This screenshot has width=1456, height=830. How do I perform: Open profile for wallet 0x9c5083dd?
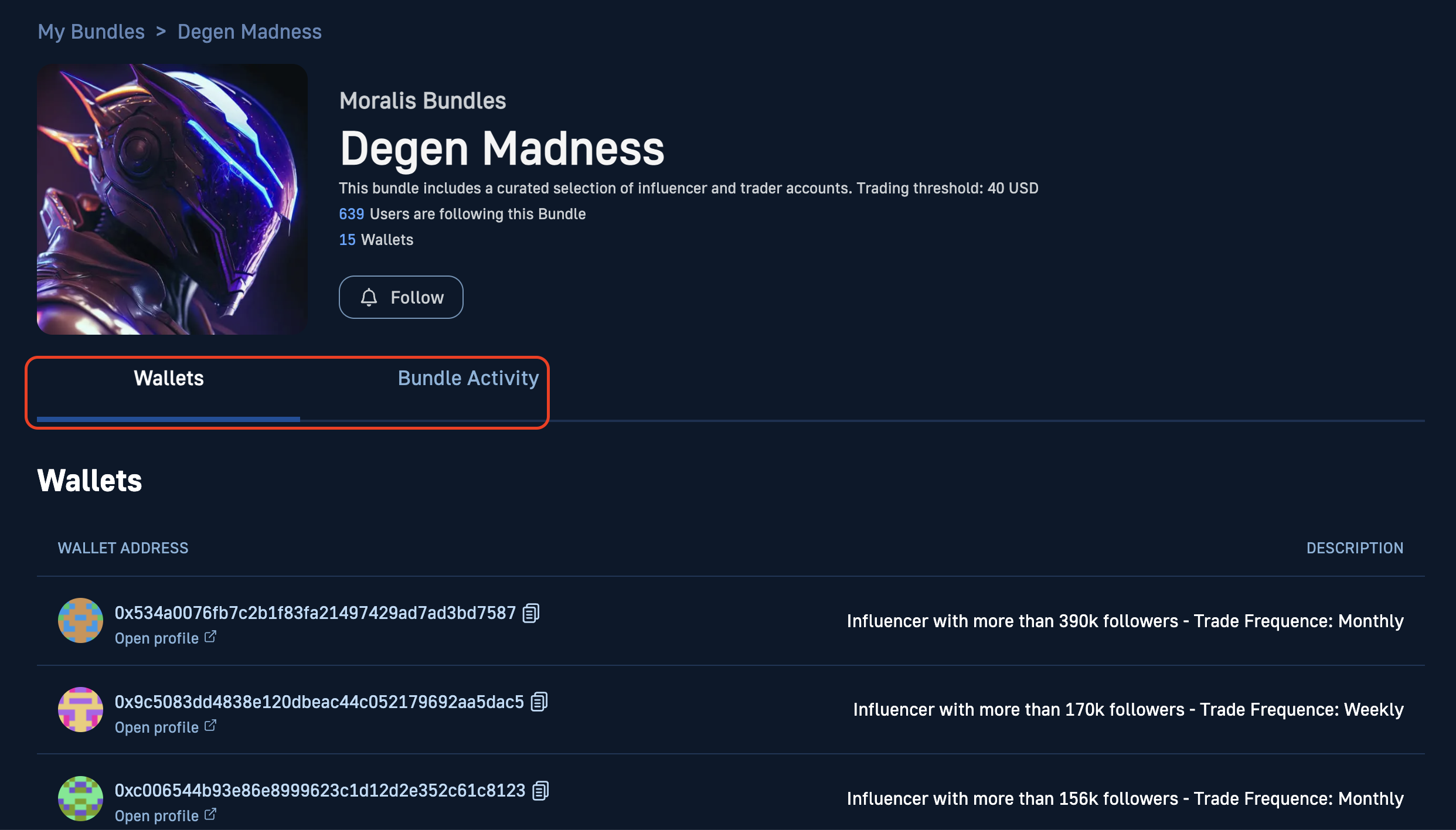click(x=166, y=727)
